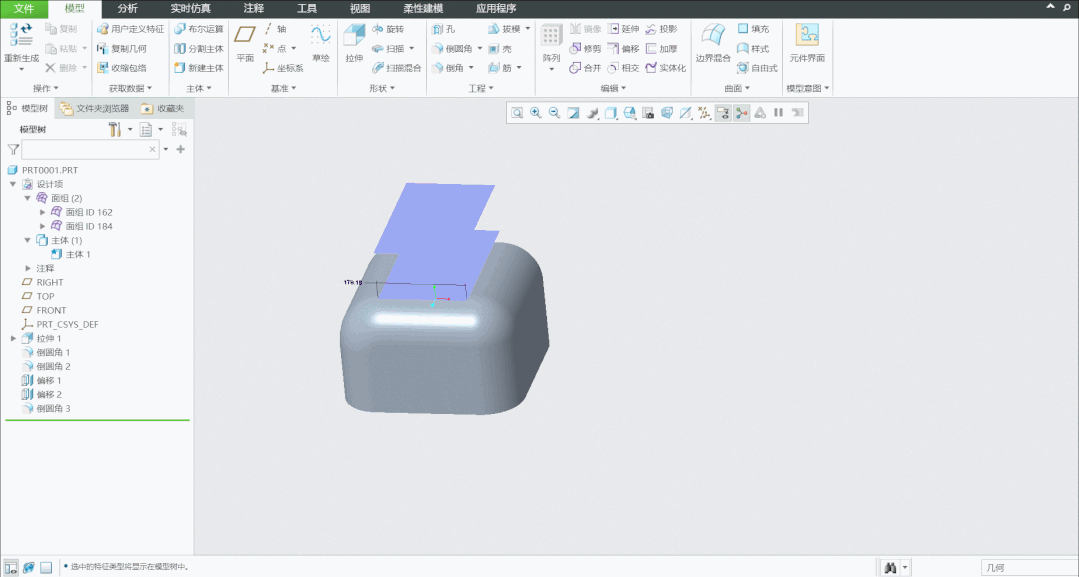Screen dimensions: 1079x577
Task: Switch to the 实时仿真 ribbon tab
Action: (191, 9)
